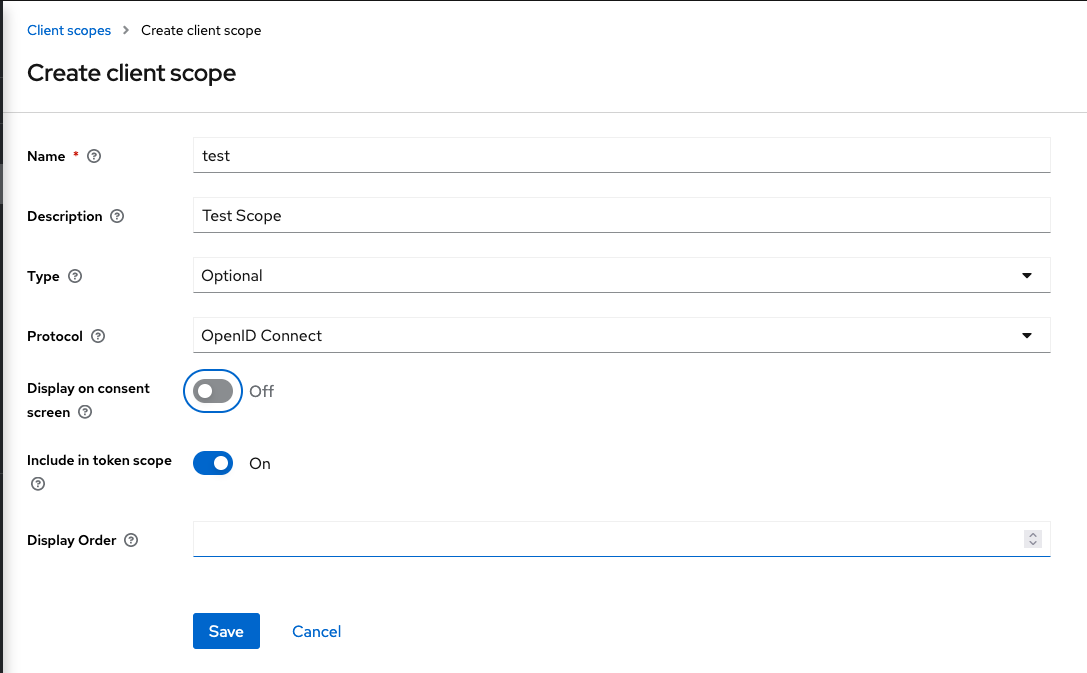Click the caret arrow on Type select
This screenshot has height=673, width=1087.
coord(1027,276)
